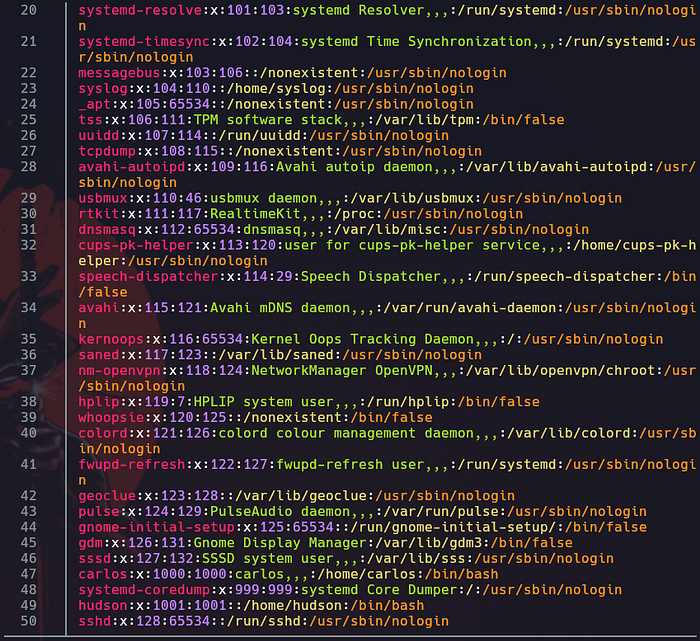Click the '/bin/false' shell on tss line
This screenshot has height=641, width=700.
[523, 120]
